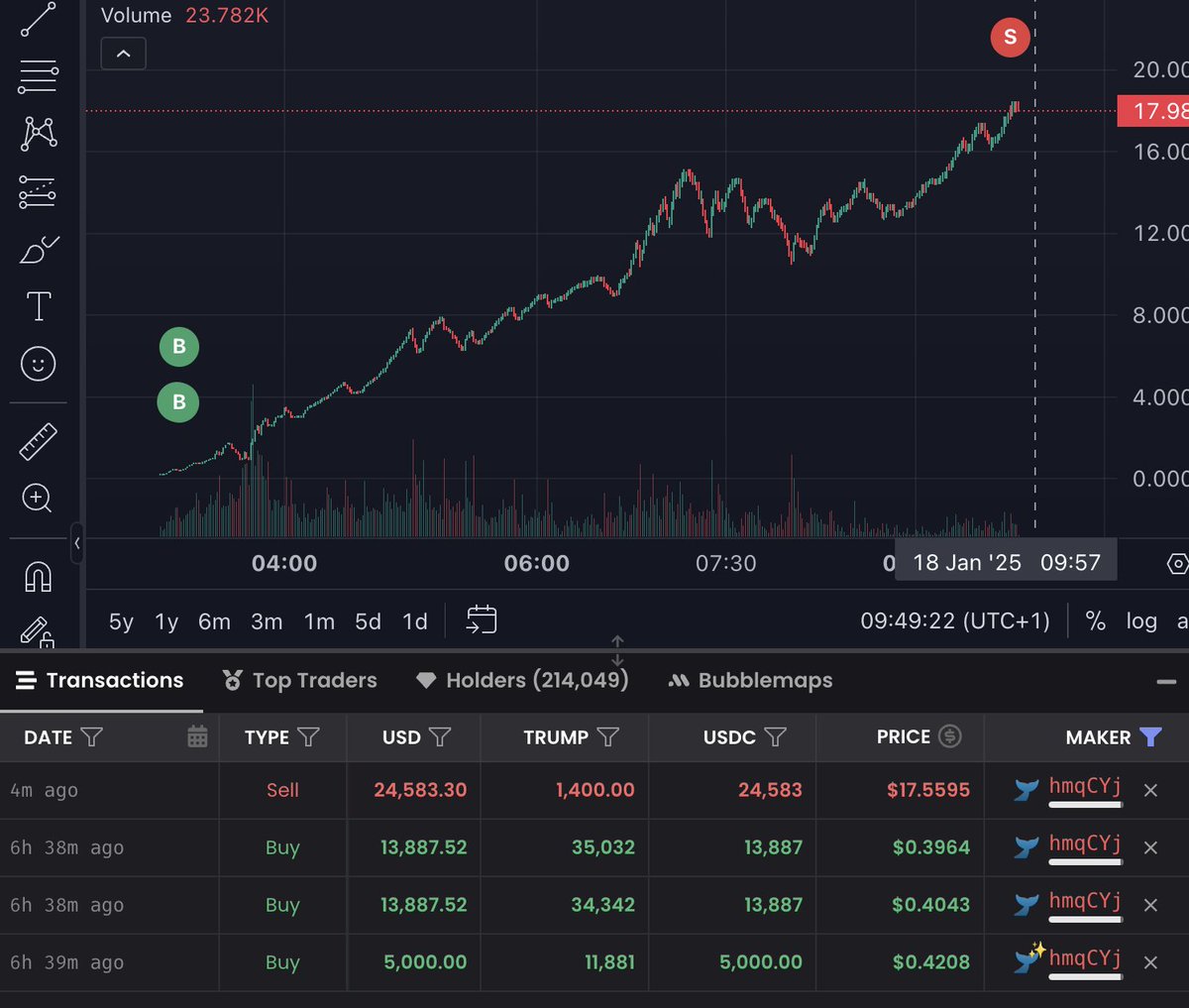Image resolution: width=1189 pixels, height=1008 pixels.
Task: Open chart settings hexagon icon
Action: coord(1177,564)
